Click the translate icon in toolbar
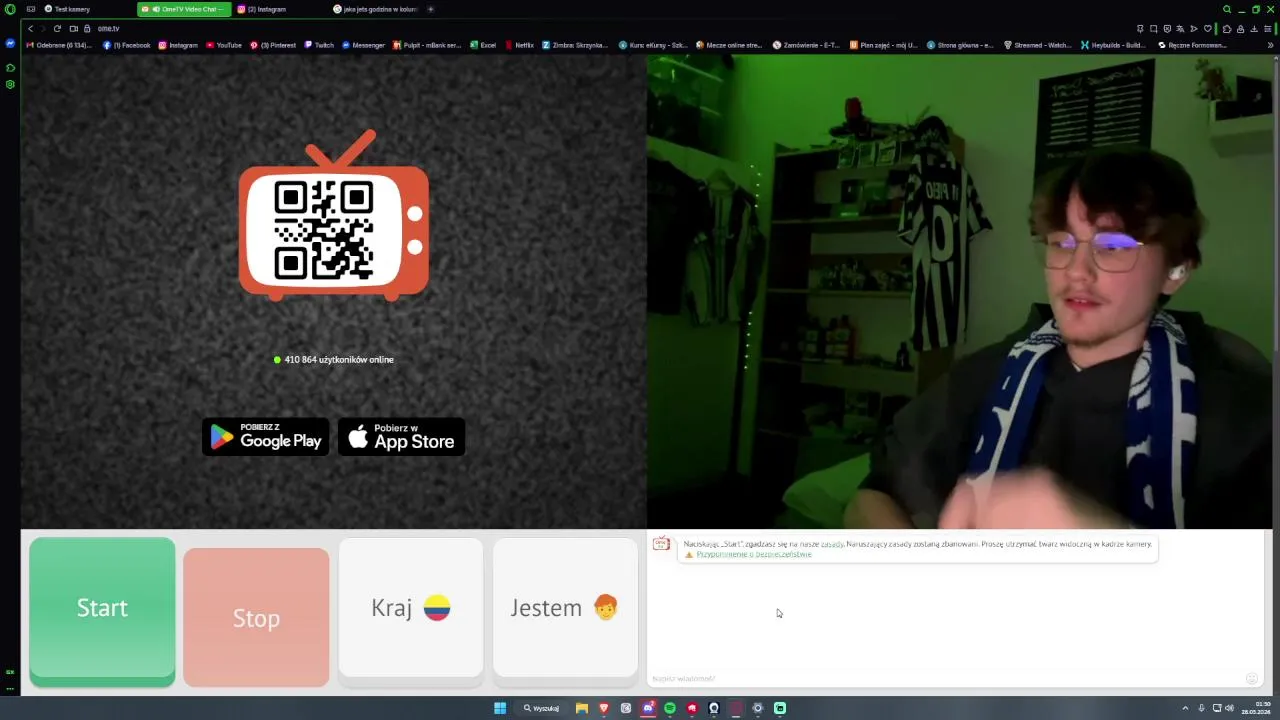Image resolution: width=1280 pixels, height=720 pixels. click(x=1180, y=29)
